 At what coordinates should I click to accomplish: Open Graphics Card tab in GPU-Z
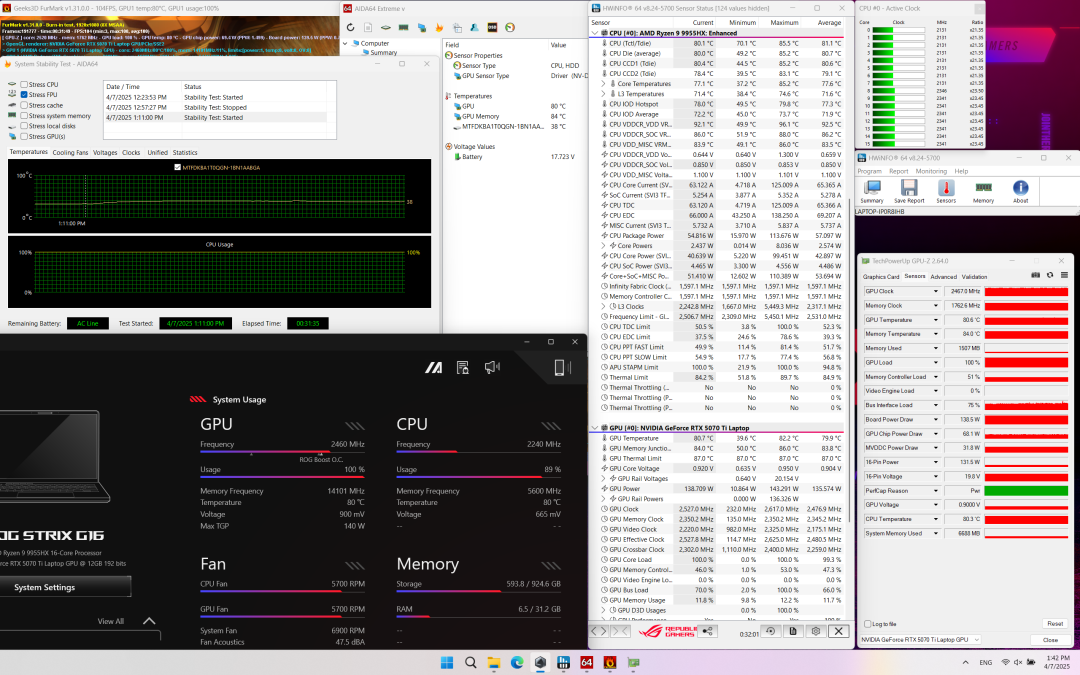pyautogui.click(x=881, y=277)
